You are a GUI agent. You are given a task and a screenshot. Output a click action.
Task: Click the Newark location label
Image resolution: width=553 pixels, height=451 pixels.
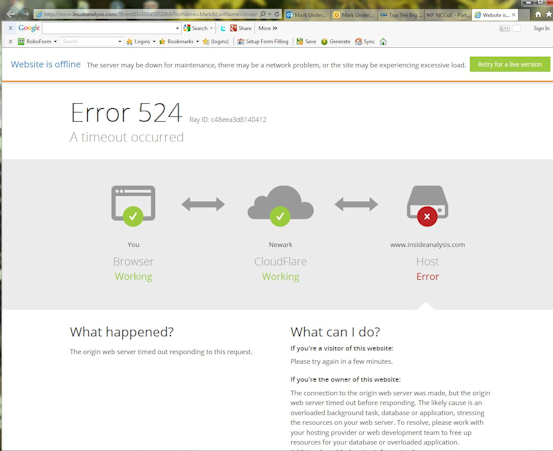(x=280, y=245)
